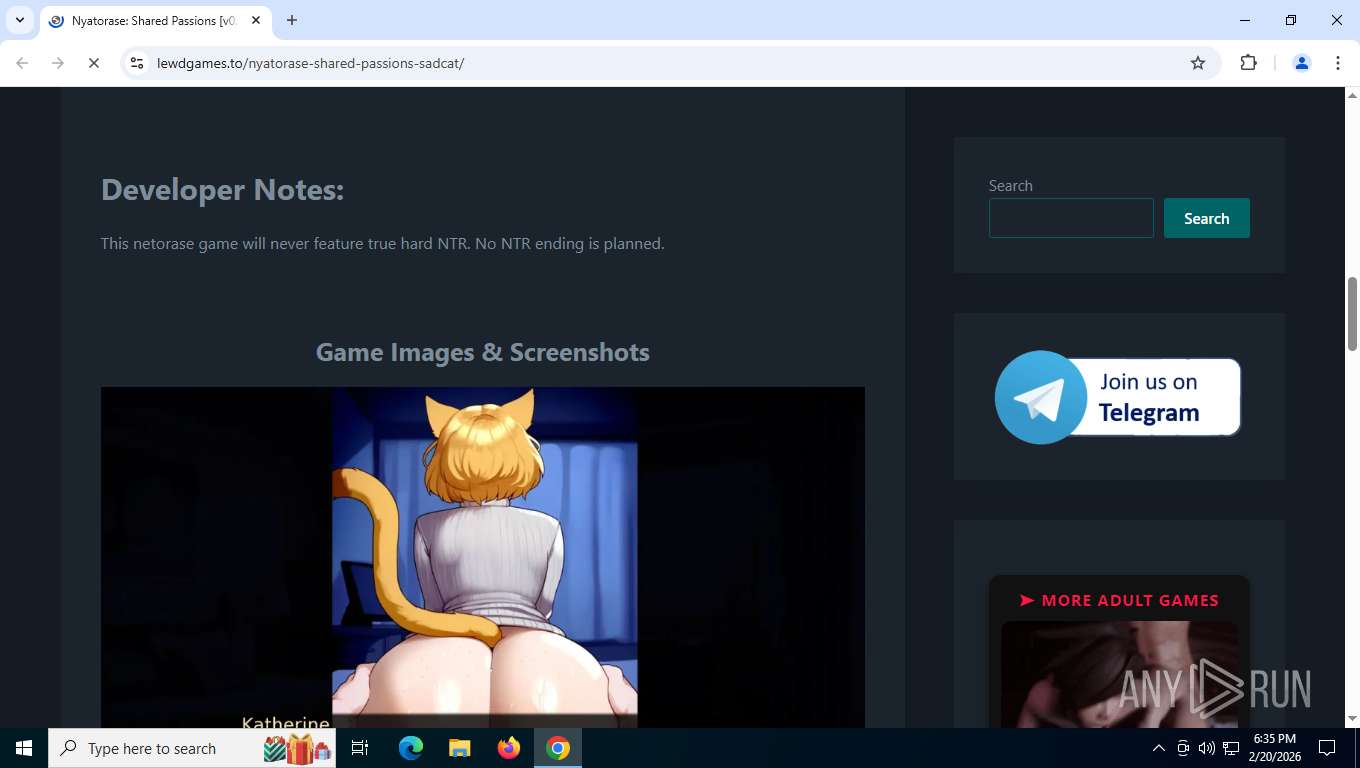
Task: Click the address bar URL
Action: click(x=311, y=63)
